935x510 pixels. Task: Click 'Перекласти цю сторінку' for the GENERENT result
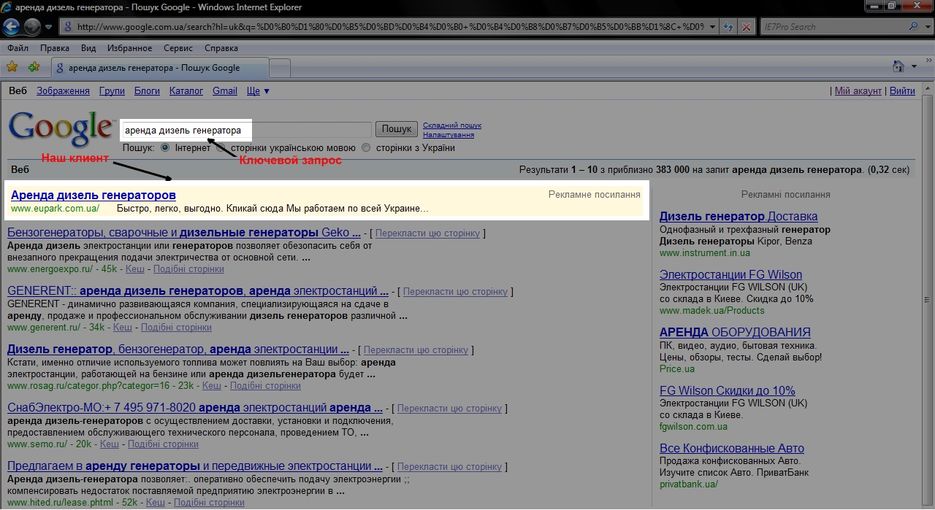click(x=455, y=292)
